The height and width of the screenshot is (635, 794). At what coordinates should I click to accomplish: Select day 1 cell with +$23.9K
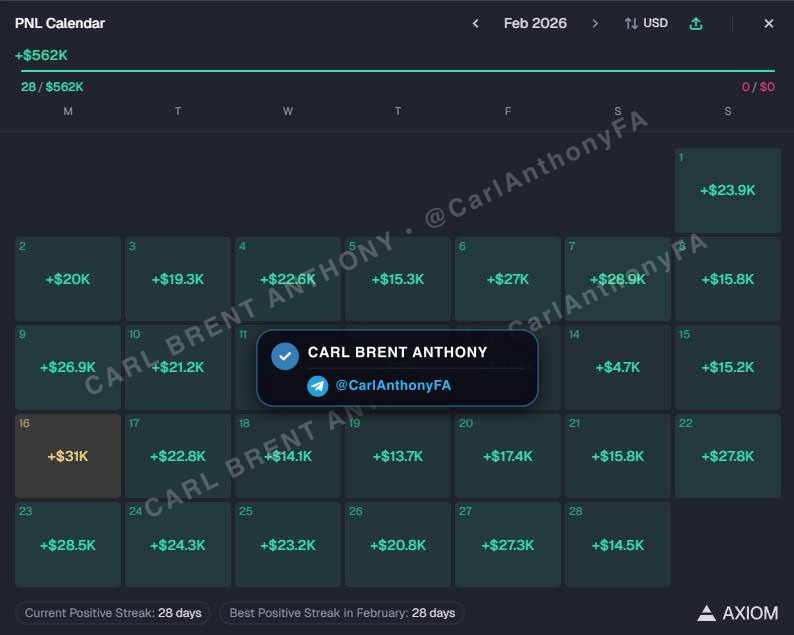coord(728,190)
